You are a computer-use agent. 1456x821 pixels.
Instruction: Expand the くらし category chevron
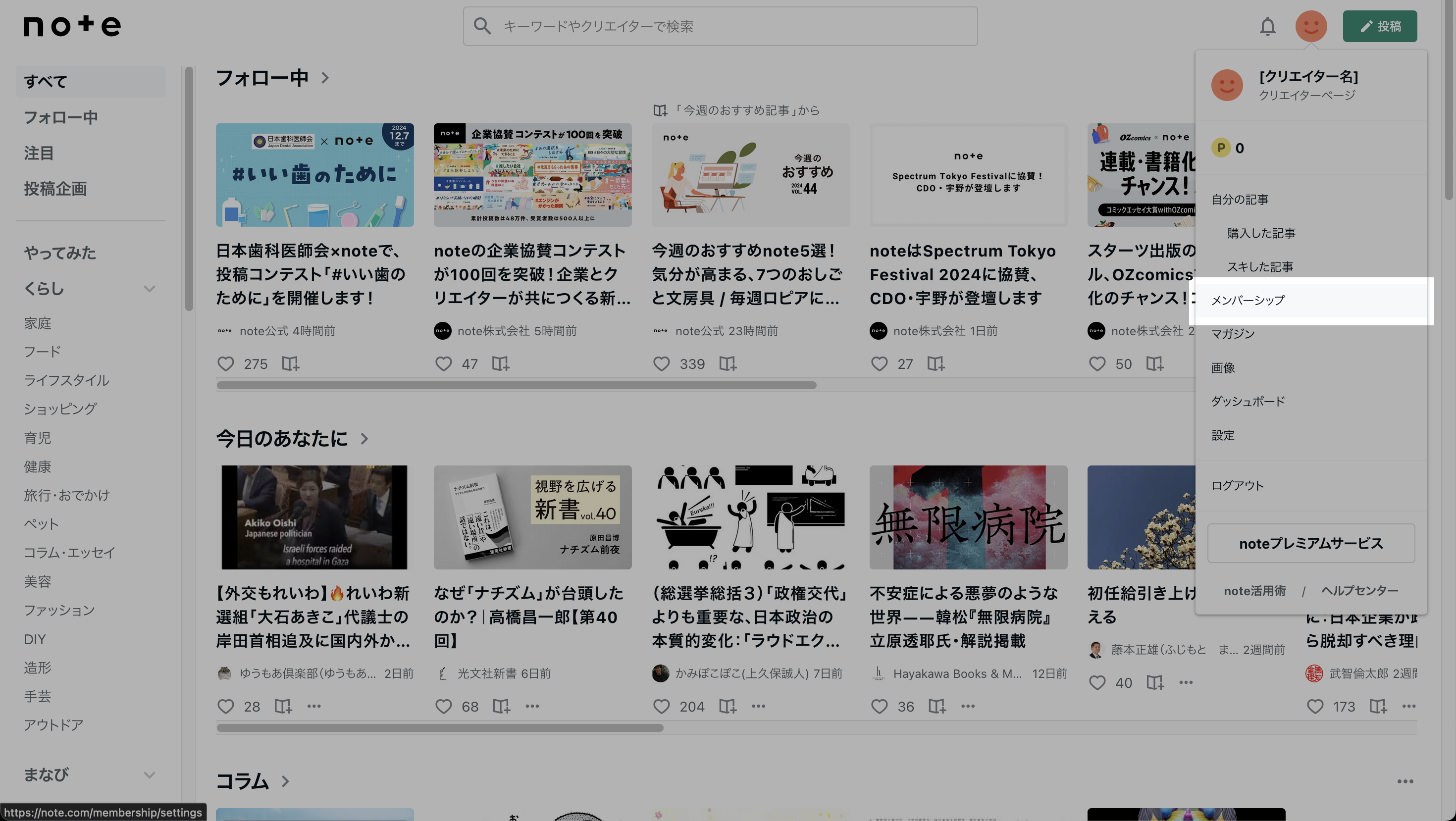coord(149,289)
